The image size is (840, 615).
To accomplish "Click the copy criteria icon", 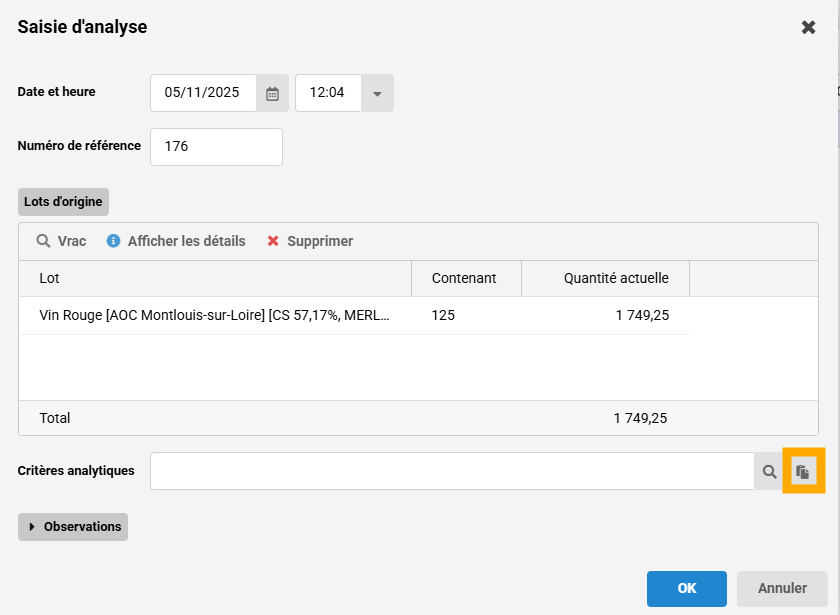I will click(x=803, y=471).
